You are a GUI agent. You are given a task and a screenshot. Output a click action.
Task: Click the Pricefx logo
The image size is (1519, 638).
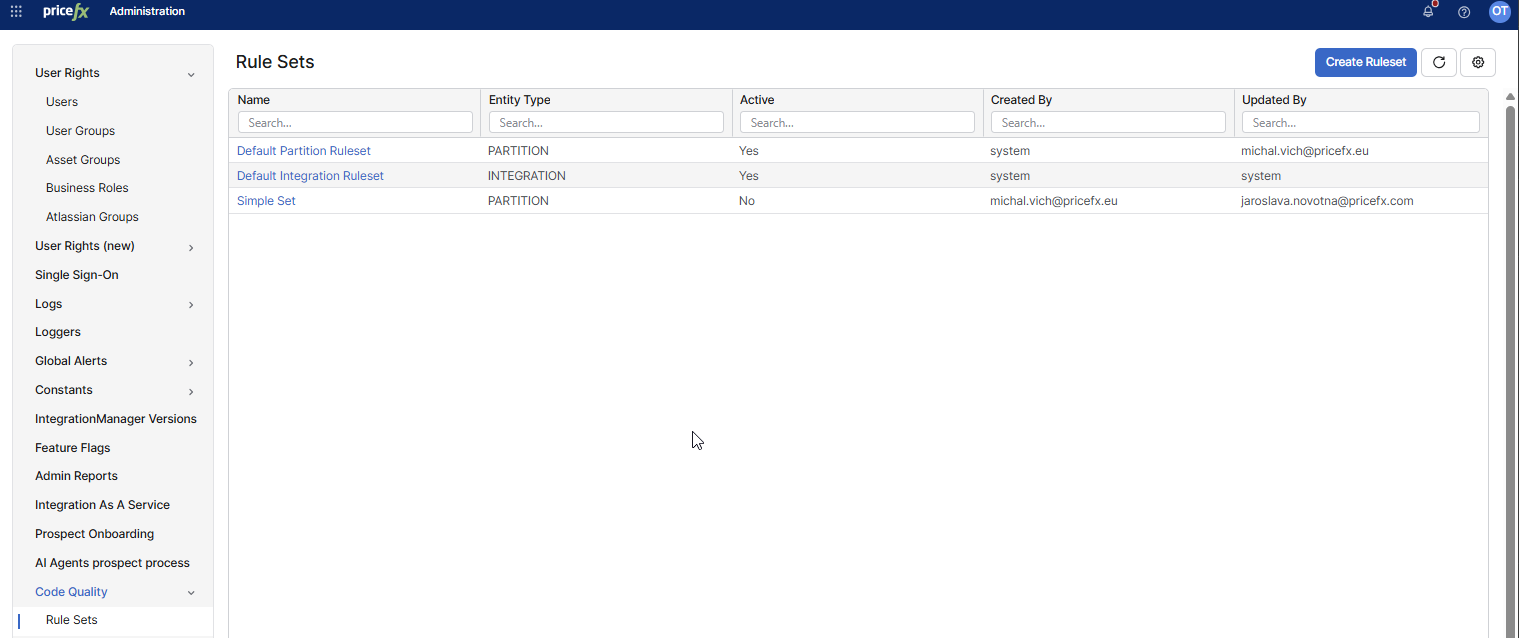pyautogui.click(x=66, y=11)
